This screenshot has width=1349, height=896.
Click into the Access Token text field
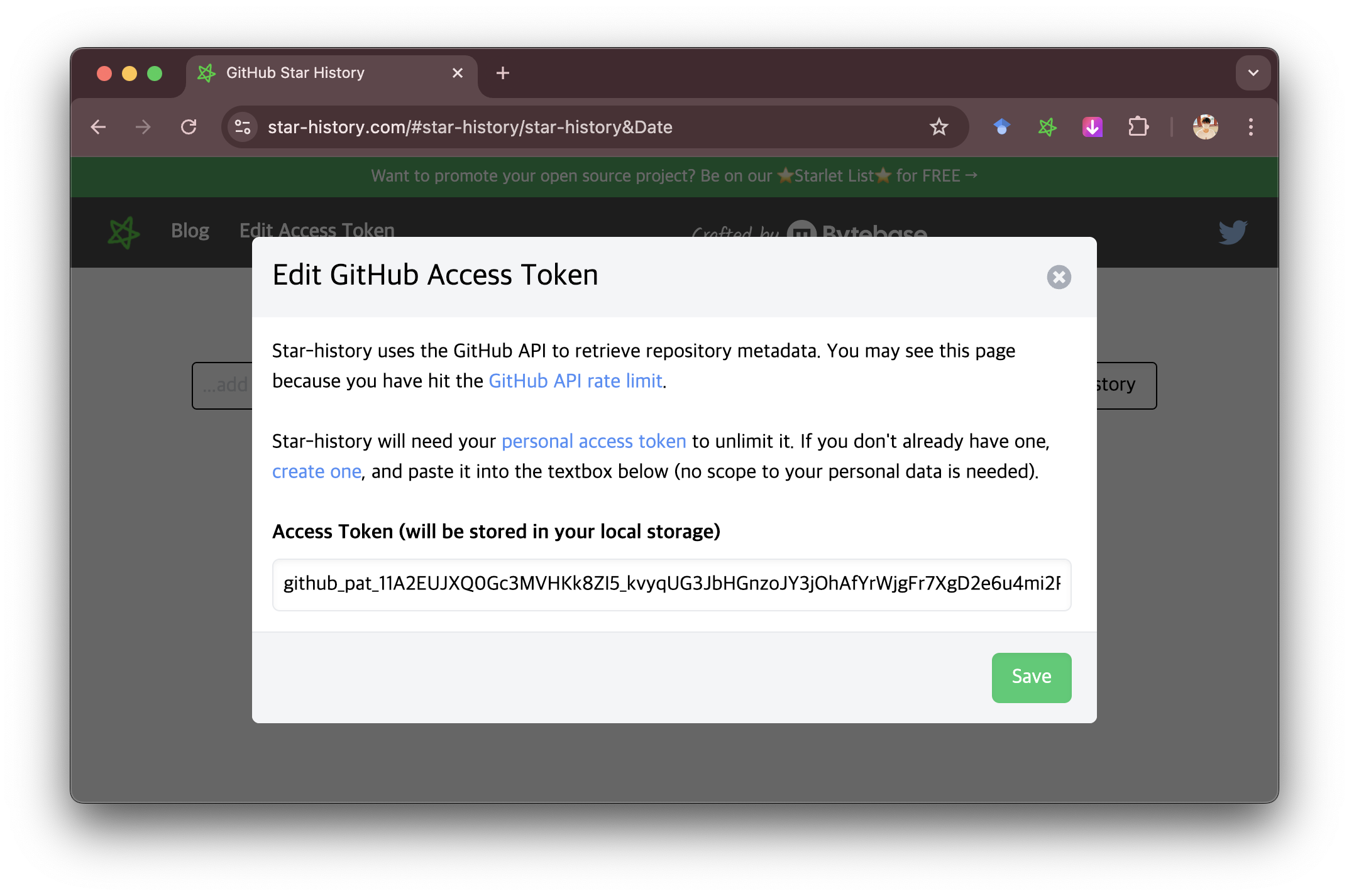click(x=671, y=584)
